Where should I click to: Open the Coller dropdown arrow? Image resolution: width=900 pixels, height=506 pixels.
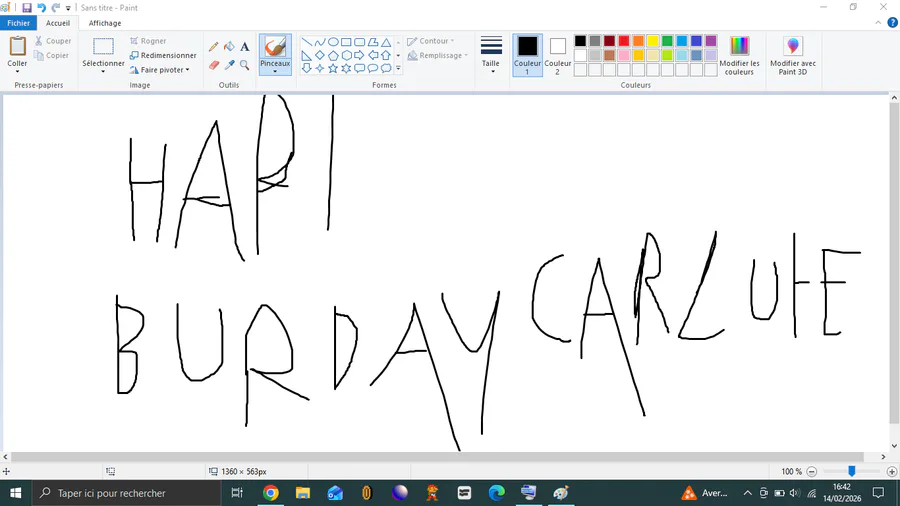tap(17, 72)
